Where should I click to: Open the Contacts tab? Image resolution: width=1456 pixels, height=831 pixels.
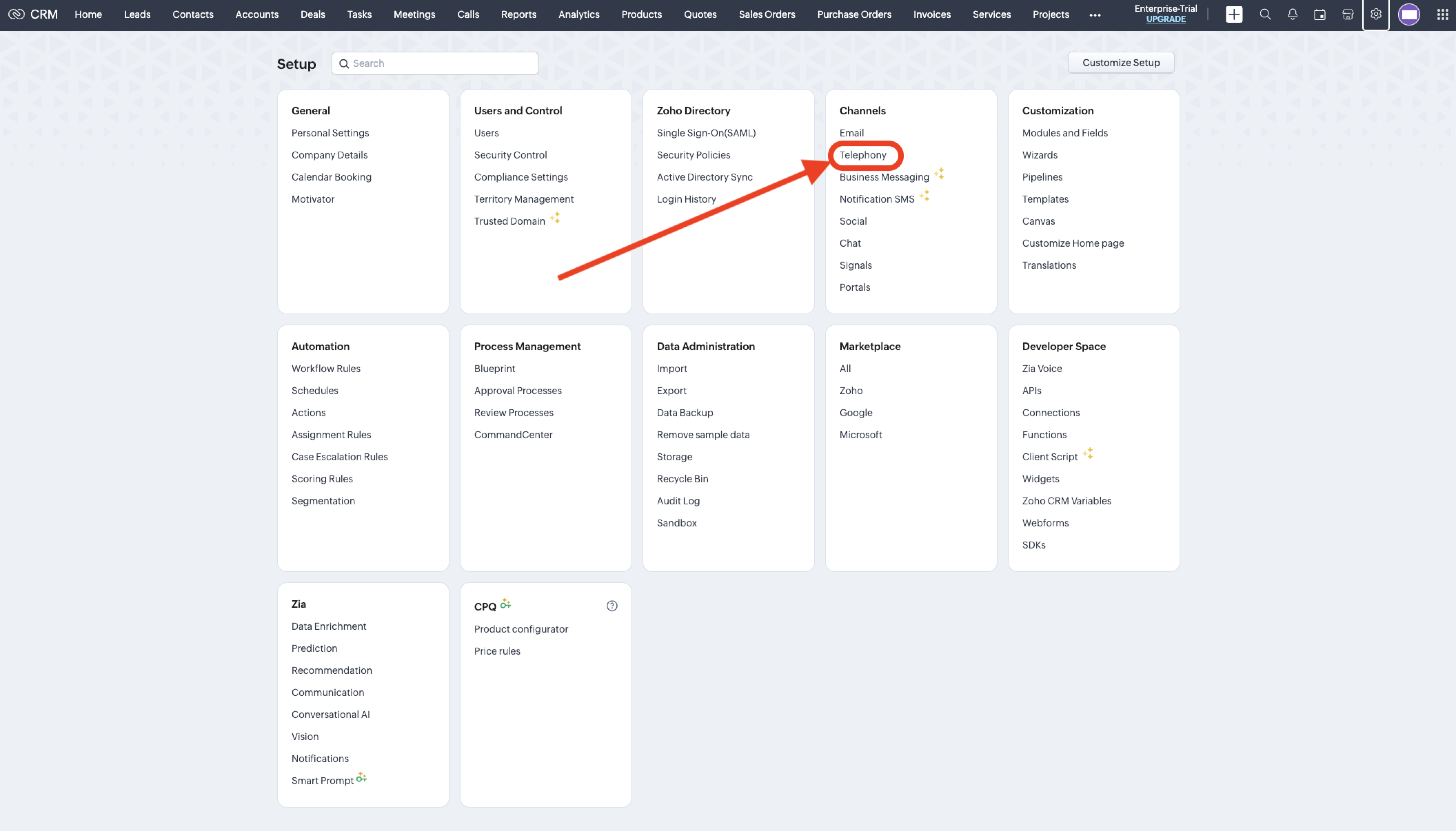tap(193, 14)
